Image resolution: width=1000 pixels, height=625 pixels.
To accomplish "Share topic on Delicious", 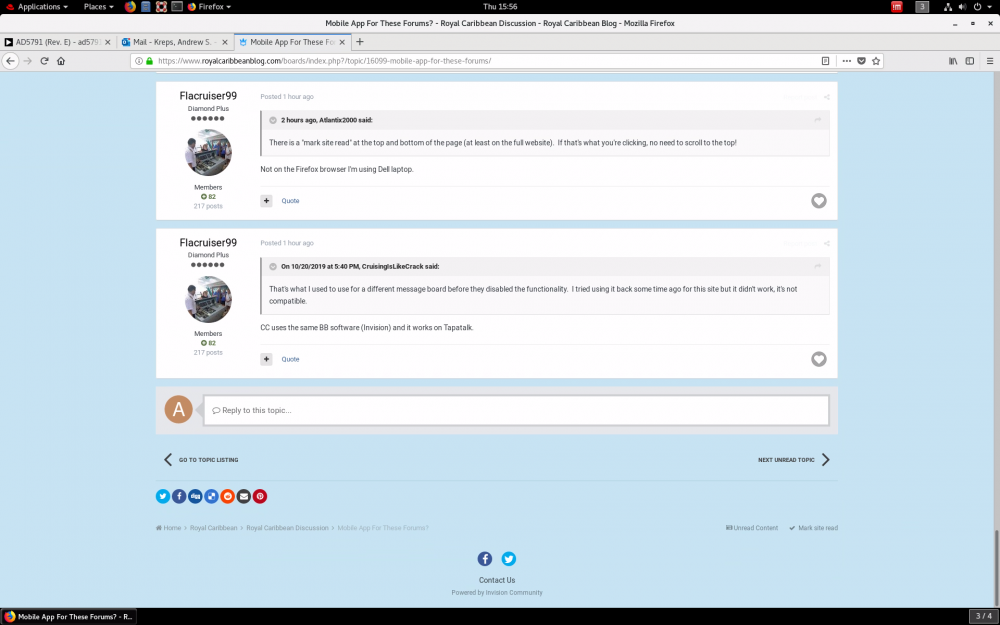I will 211,496.
